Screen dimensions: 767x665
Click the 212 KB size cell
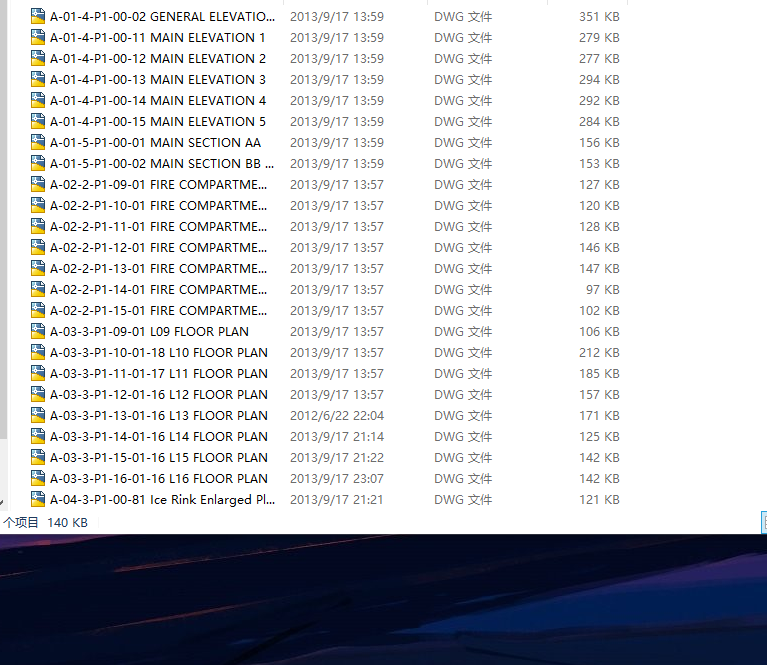(599, 353)
